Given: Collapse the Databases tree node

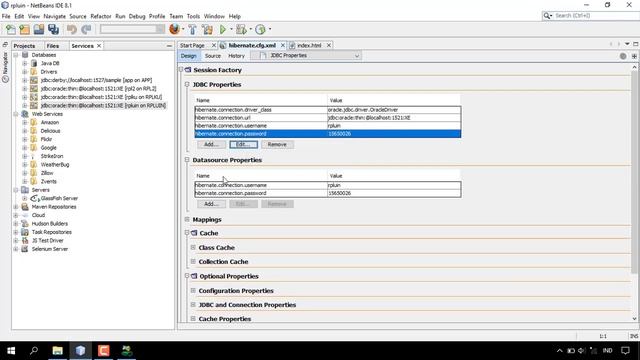Looking at the screenshot, I should click(16, 55).
